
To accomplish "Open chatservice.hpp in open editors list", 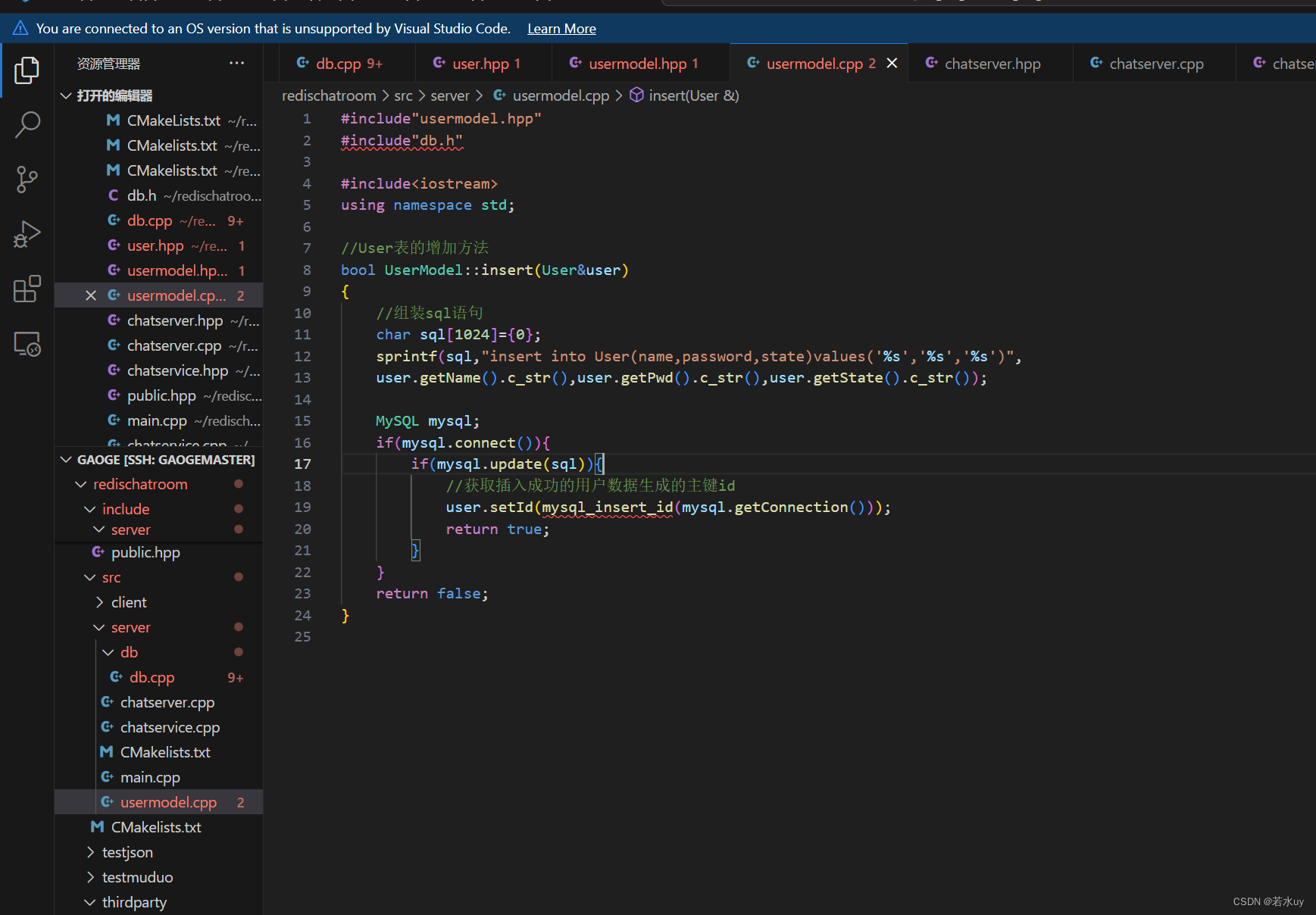I will pos(159,370).
